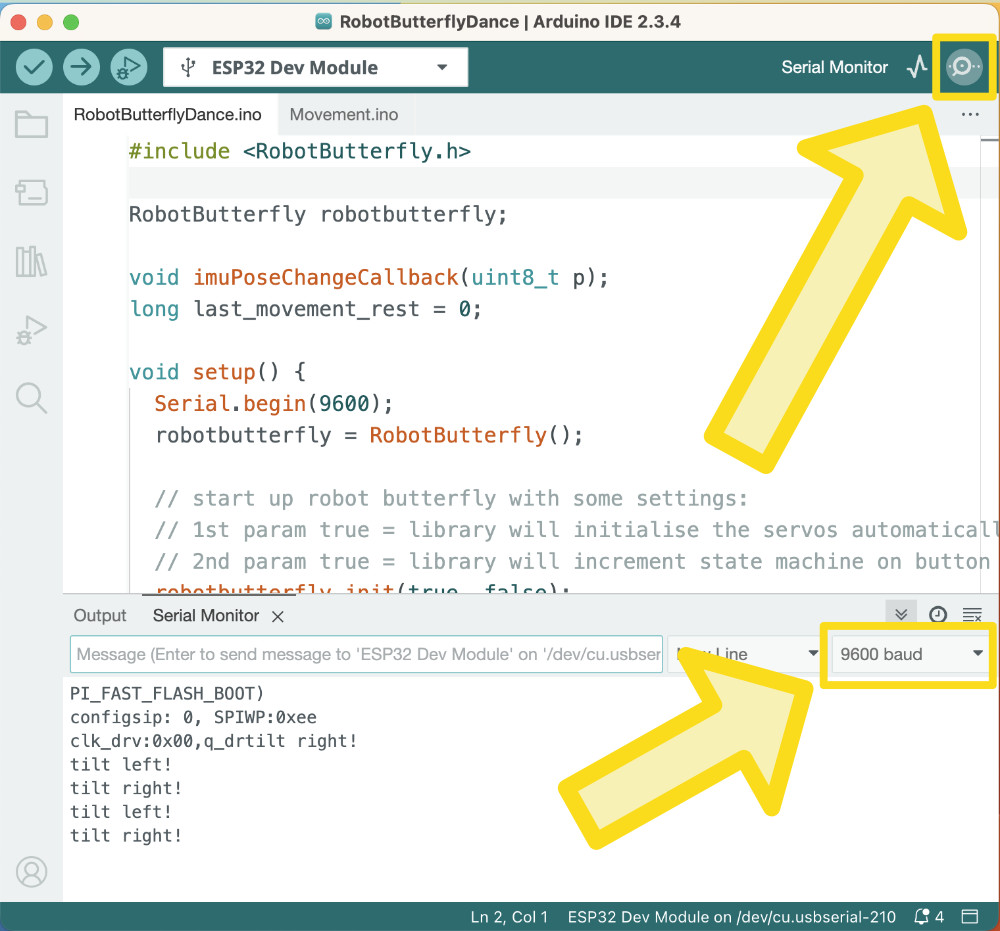Click the ESP32 Dev Module port status

[x=732, y=917]
